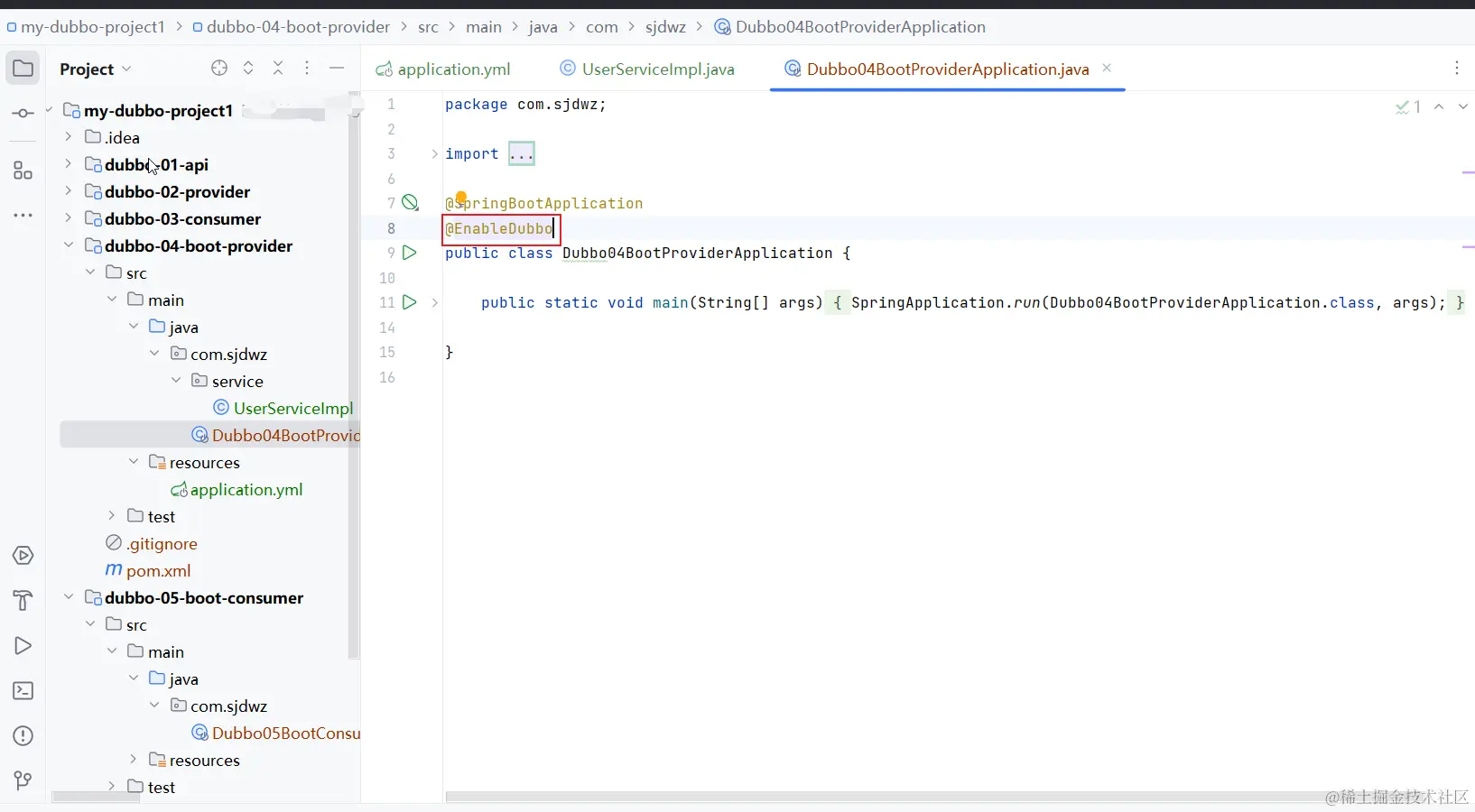Go to previous highlighted problem arrow
The width and height of the screenshot is (1475, 812).
pyautogui.click(x=1439, y=107)
